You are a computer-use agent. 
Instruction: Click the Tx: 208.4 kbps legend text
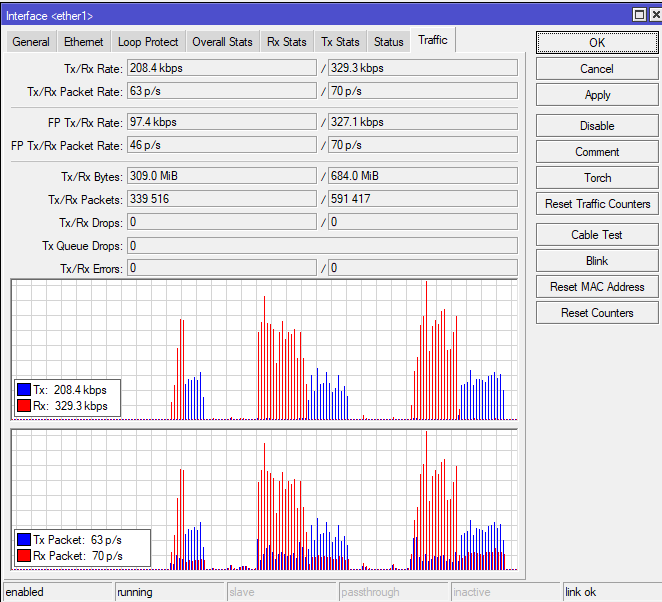[x=70, y=390]
